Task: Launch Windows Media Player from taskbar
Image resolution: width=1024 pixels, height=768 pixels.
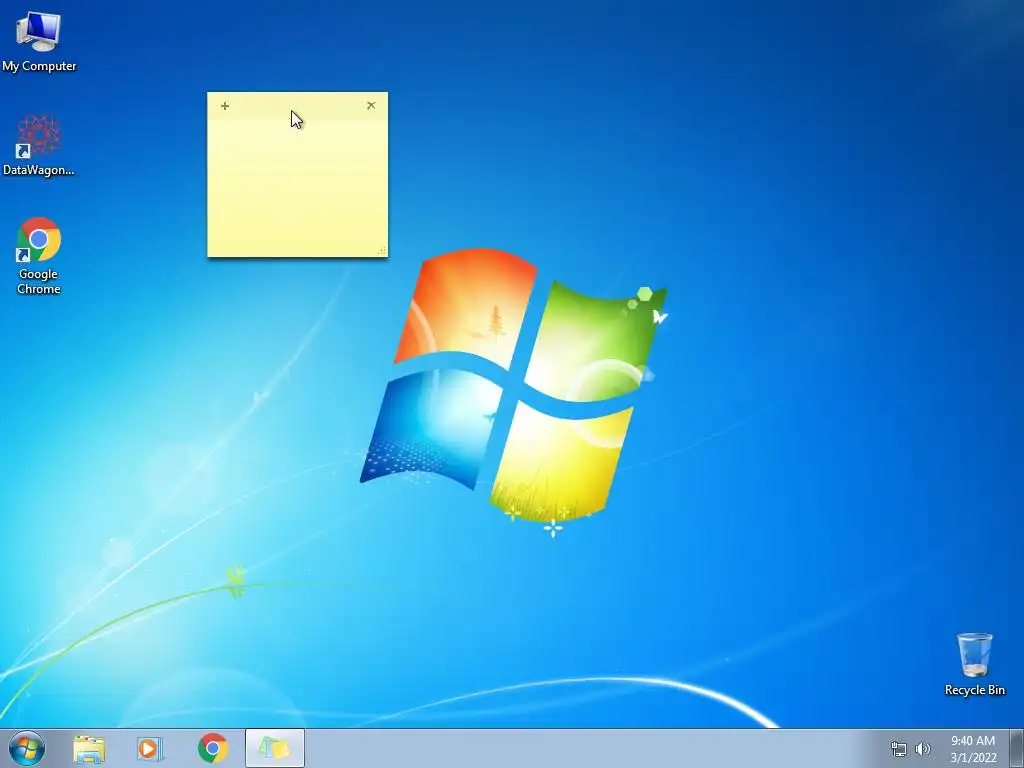Action: [x=150, y=748]
